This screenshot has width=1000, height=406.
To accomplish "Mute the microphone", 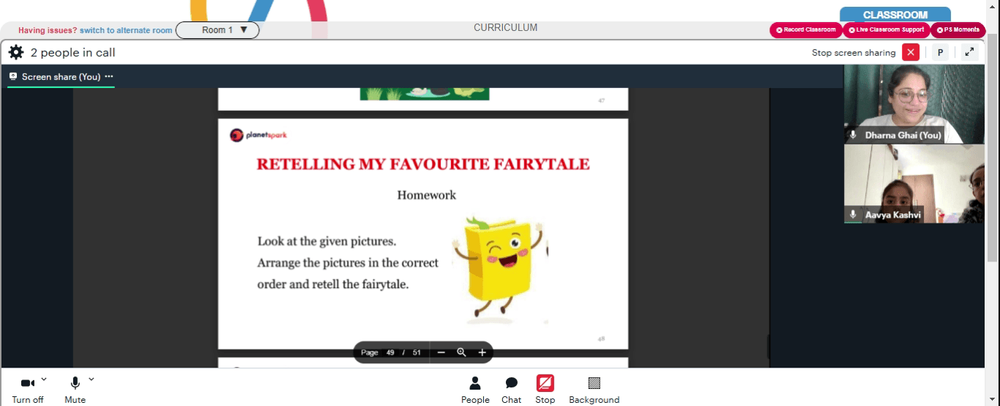I will (75, 389).
